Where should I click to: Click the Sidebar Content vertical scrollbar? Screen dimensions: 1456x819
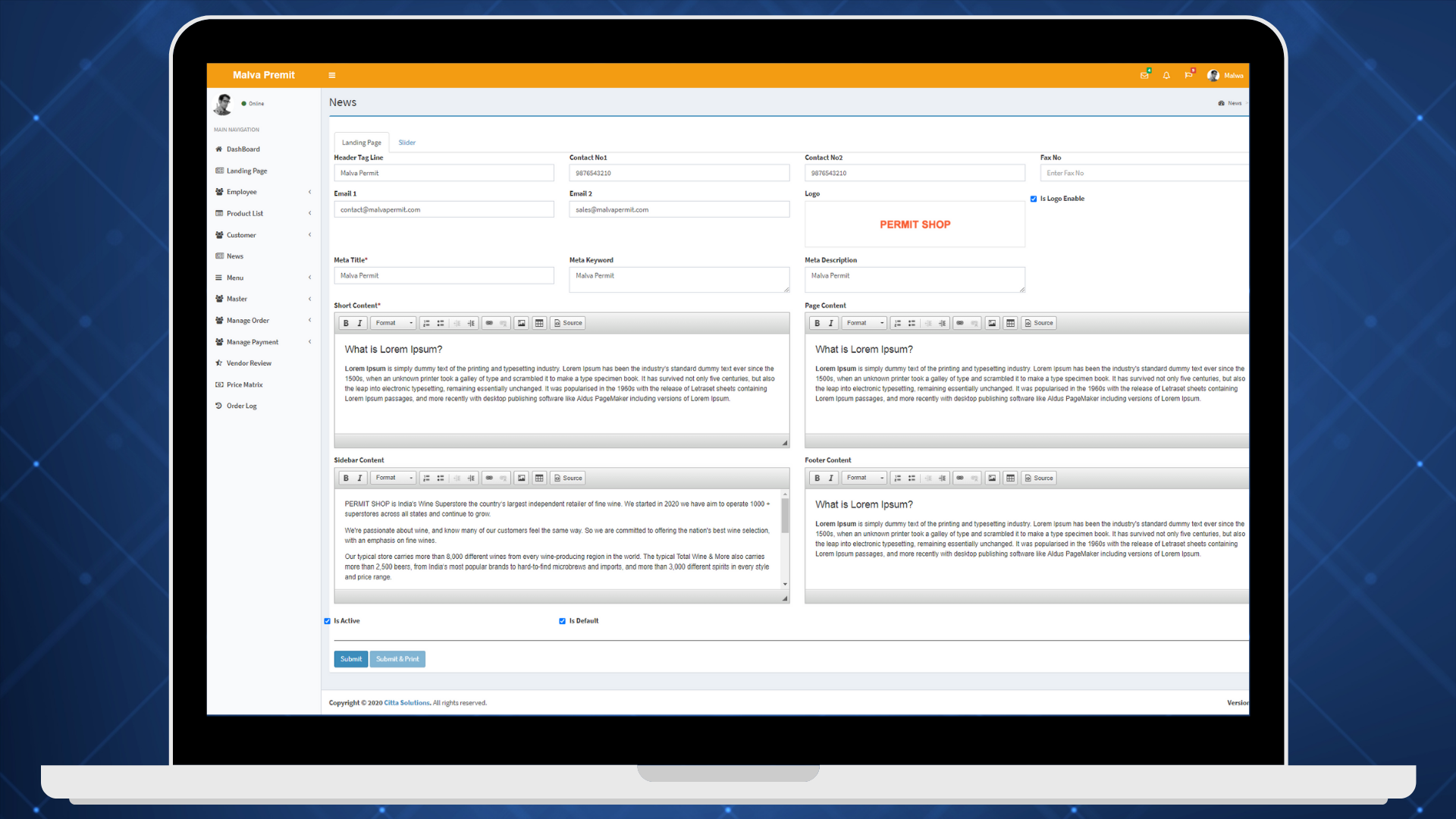click(785, 539)
